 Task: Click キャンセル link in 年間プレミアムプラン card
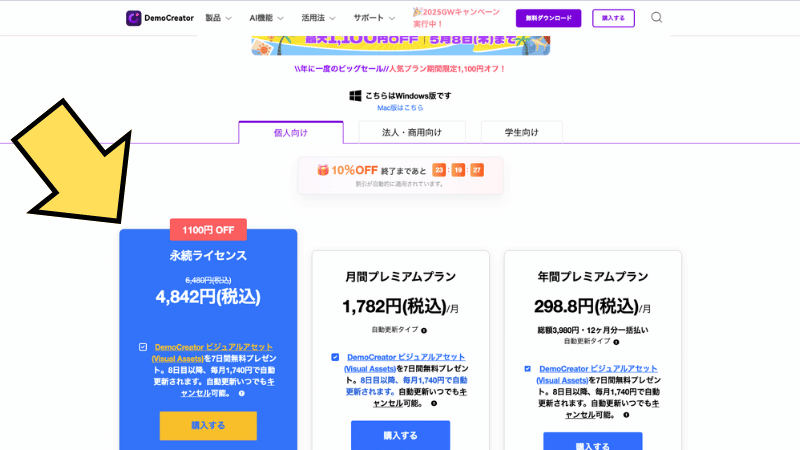612,409
